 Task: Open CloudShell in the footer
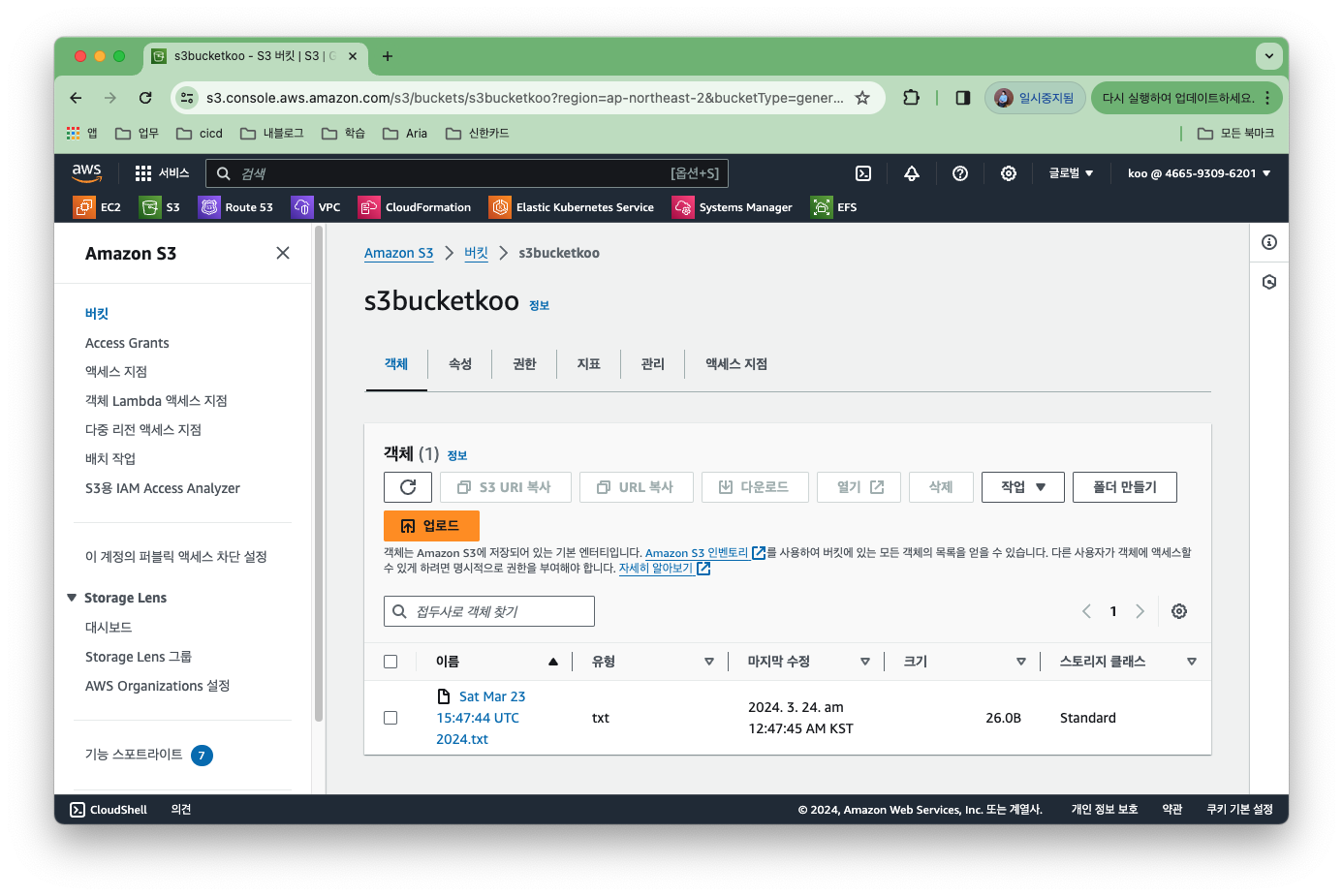pyautogui.click(x=109, y=810)
